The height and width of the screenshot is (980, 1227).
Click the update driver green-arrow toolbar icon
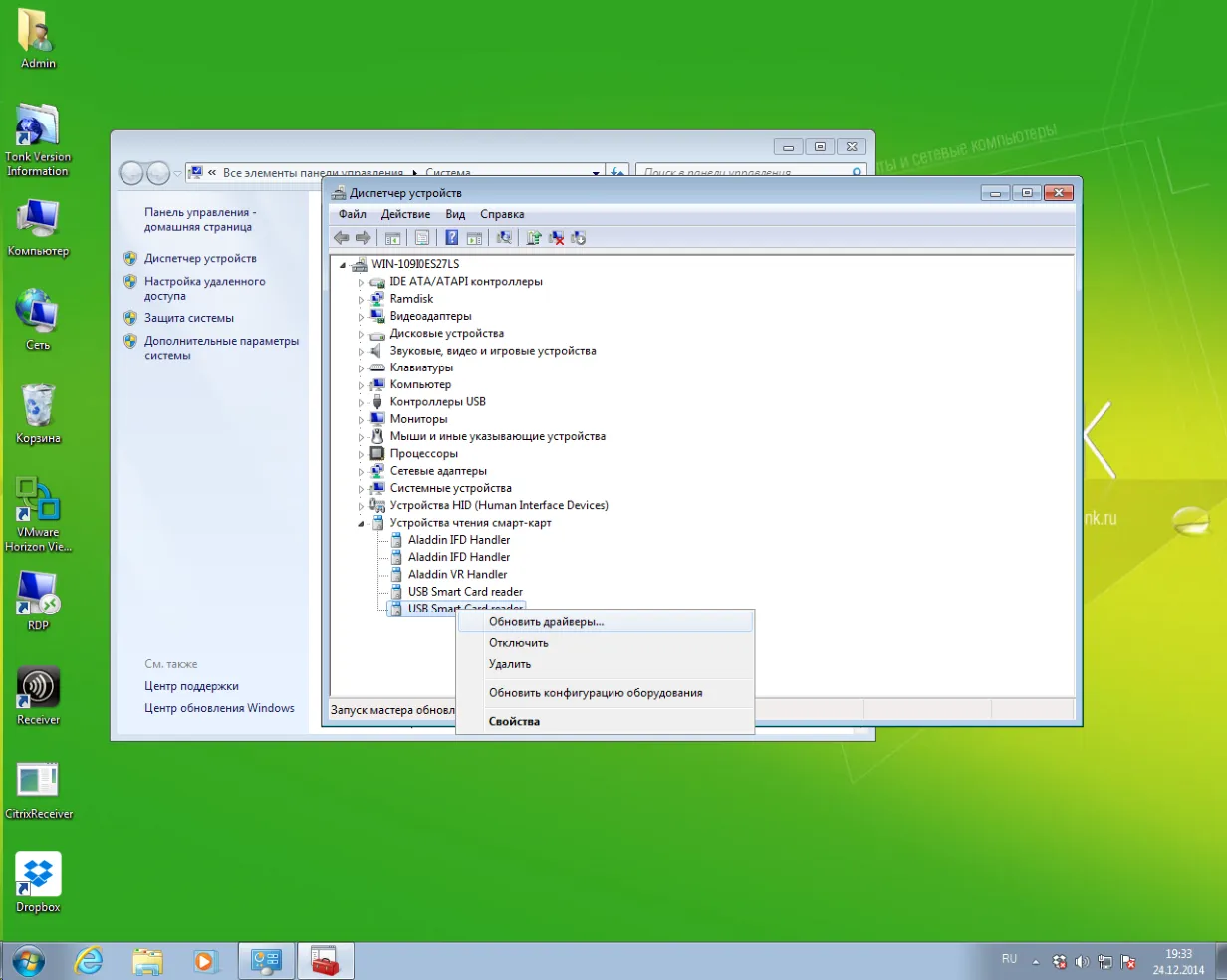(534, 238)
